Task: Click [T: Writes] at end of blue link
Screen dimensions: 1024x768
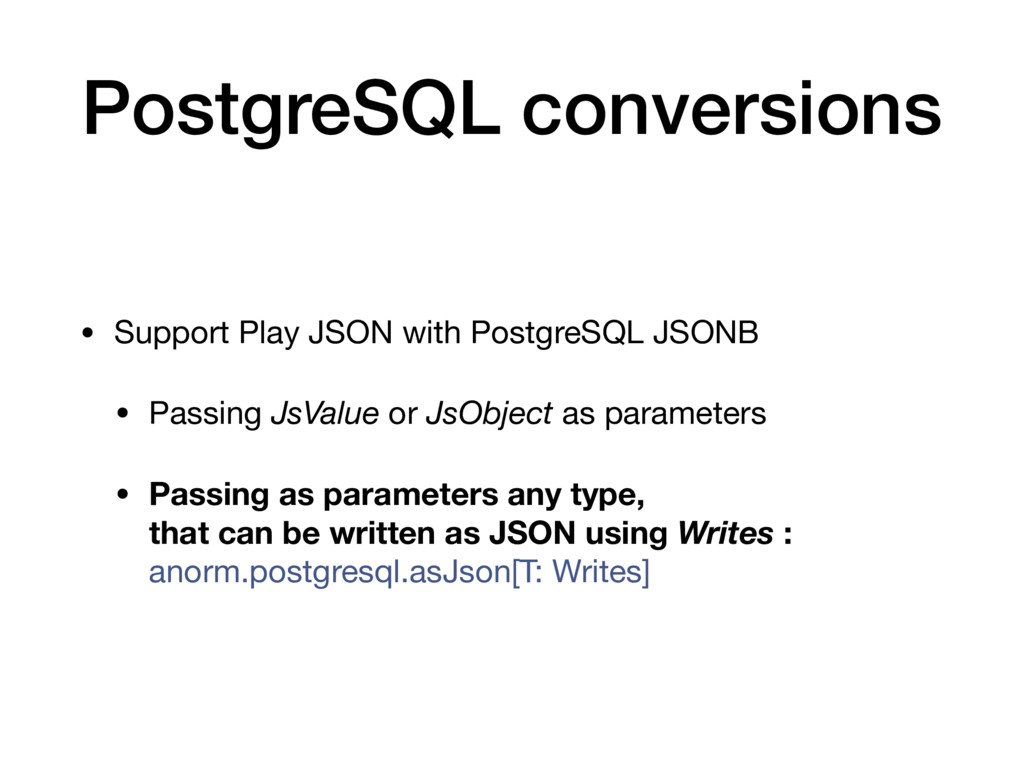Action: [581, 572]
